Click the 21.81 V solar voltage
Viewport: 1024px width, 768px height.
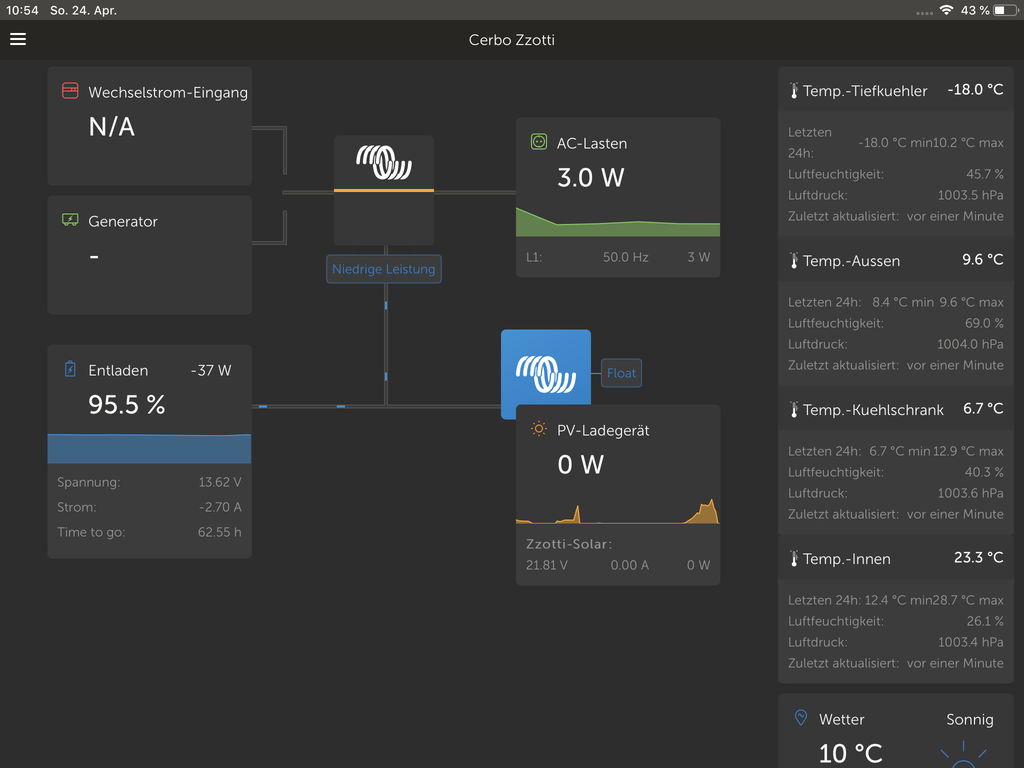[547, 566]
